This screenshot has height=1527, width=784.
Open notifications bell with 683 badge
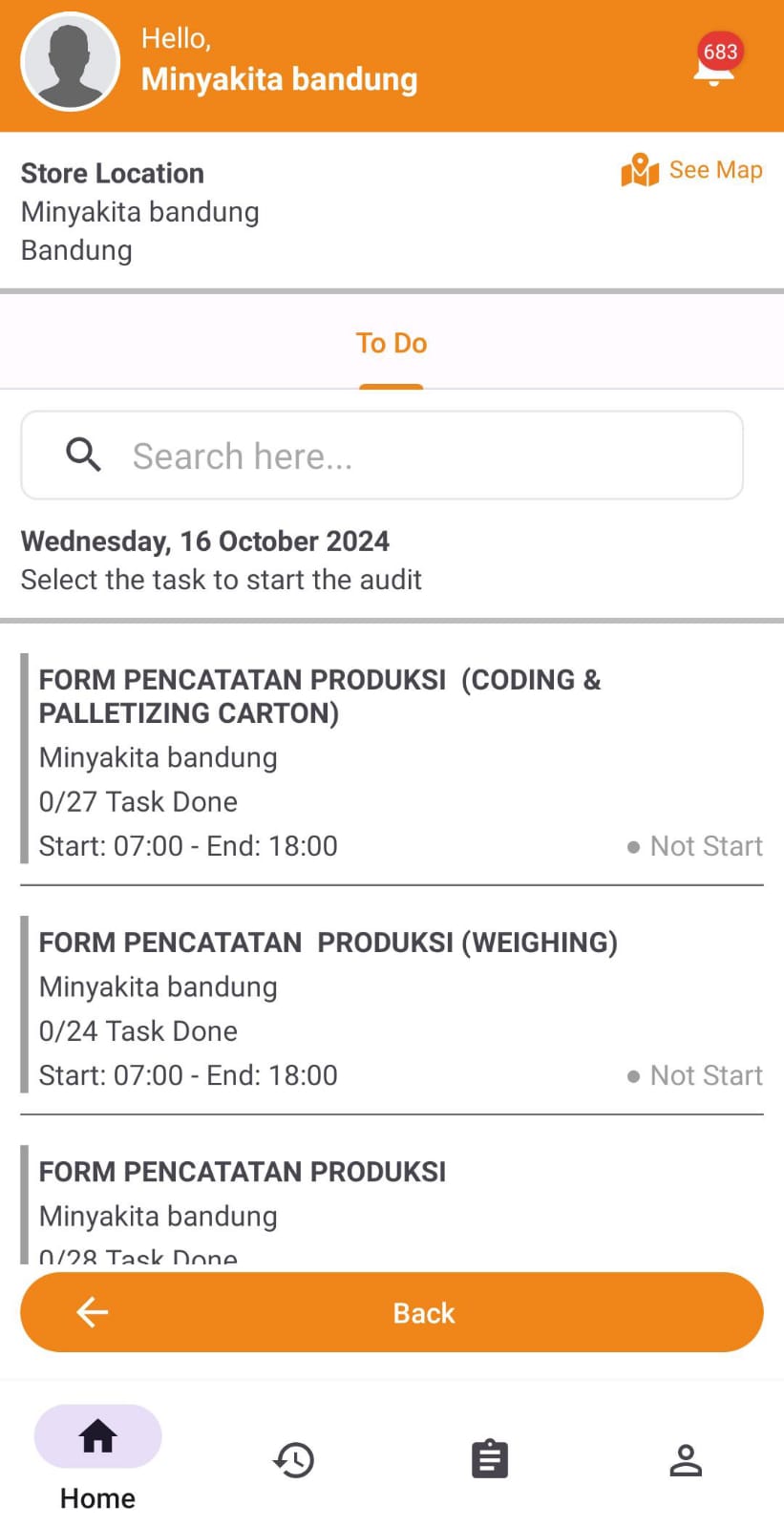click(x=714, y=65)
